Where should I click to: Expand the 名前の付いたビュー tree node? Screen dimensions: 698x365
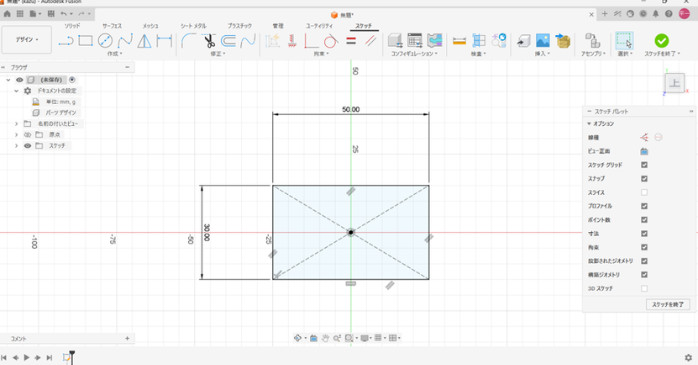16,124
